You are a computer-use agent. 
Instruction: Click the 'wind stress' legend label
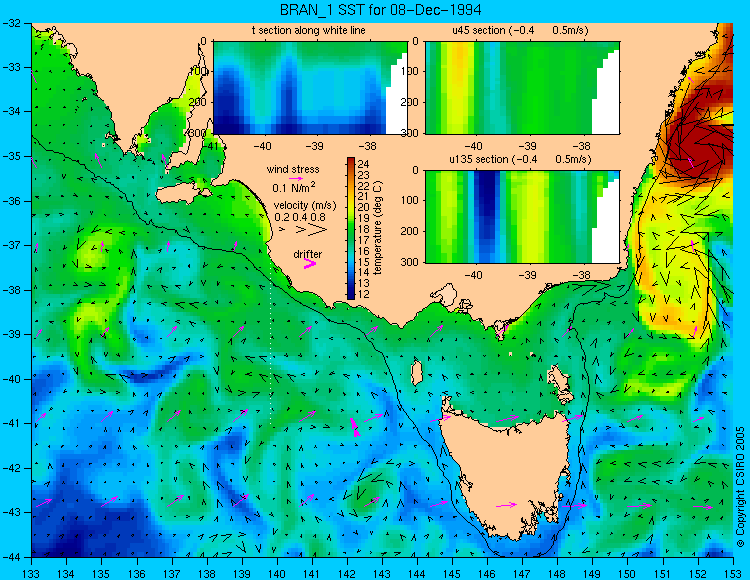pos(293,169)
